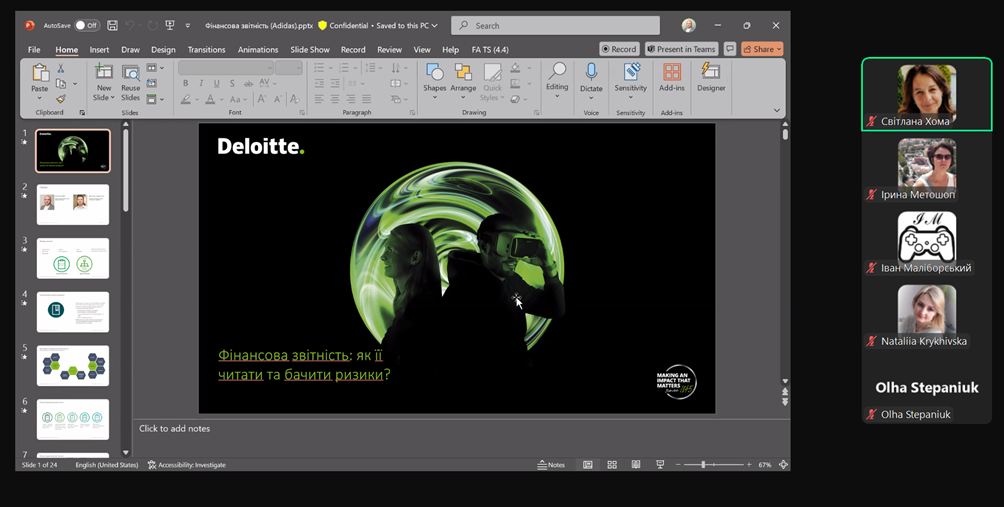Open the font name combo box

tap(226, 68)
